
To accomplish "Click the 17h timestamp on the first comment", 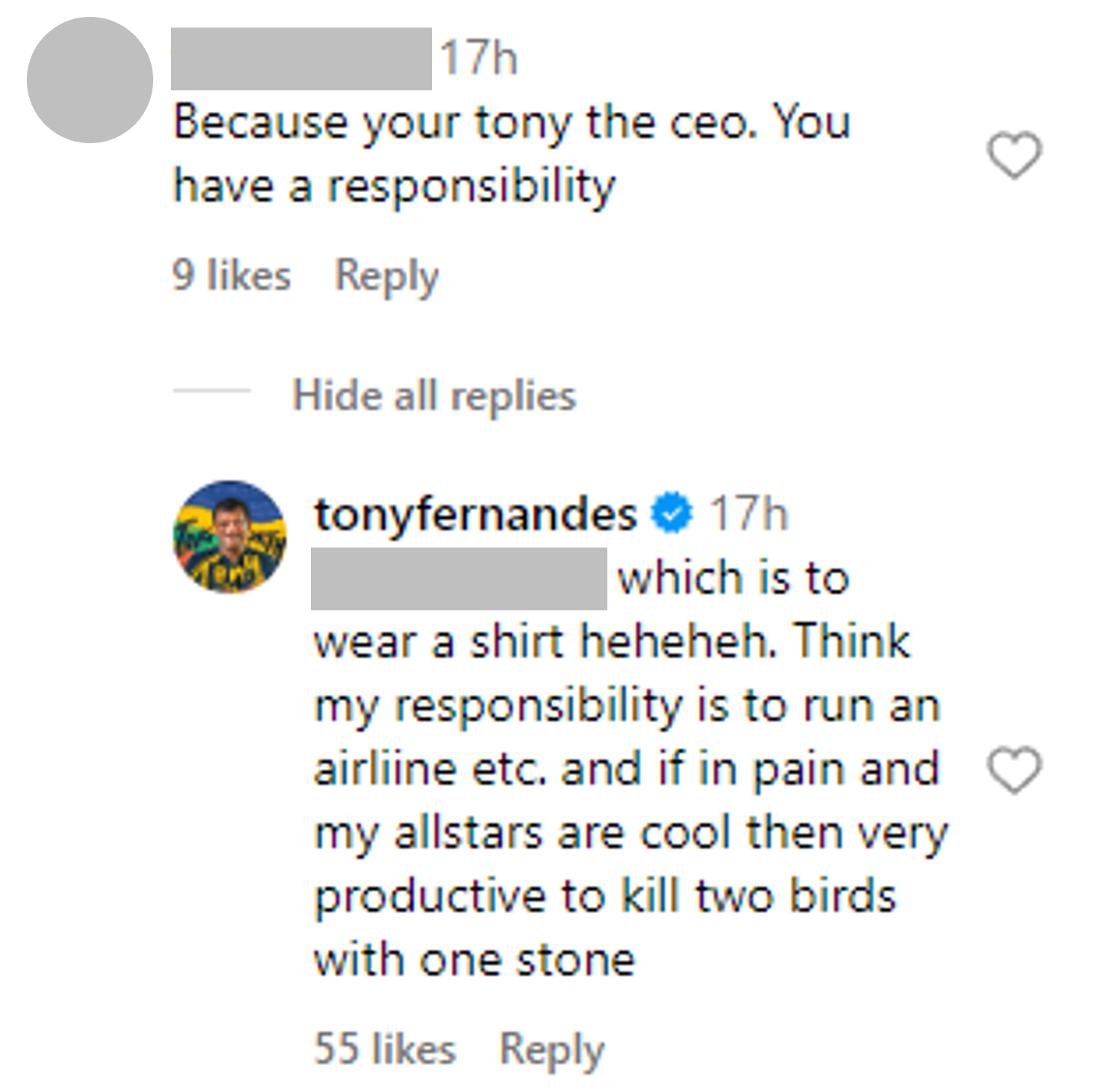I will click(479, 59).
